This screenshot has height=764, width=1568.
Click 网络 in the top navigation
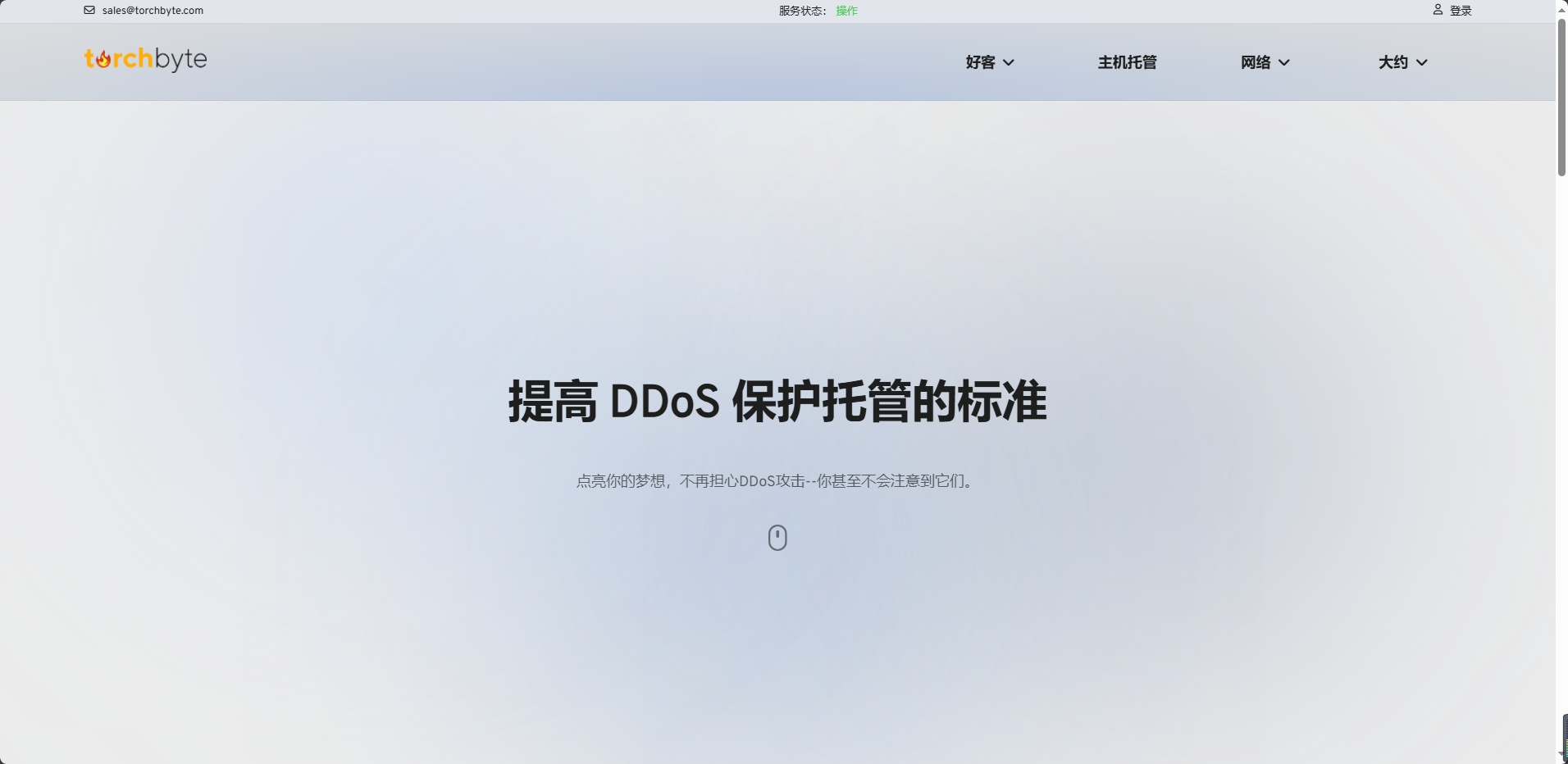click(x=1254, y=62)
